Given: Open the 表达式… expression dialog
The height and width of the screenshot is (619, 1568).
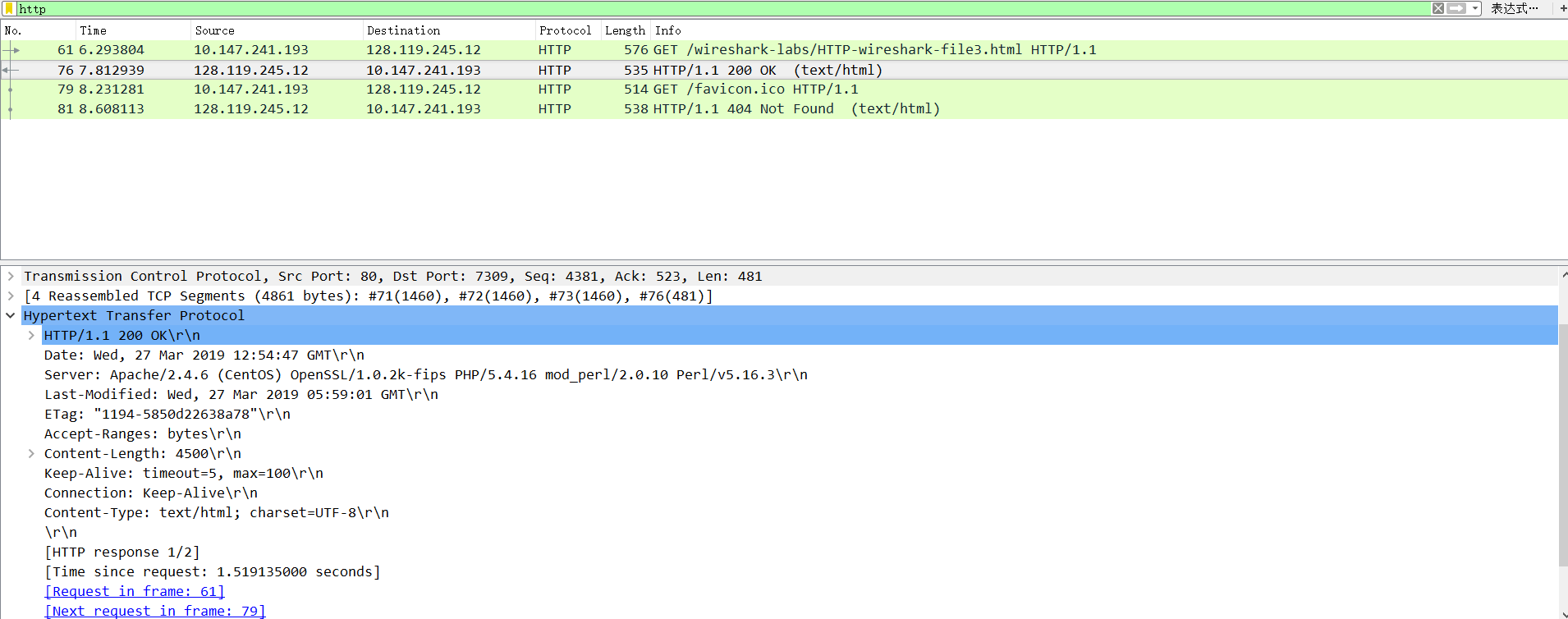Looking at the screenshot, I should point(1515,8).
